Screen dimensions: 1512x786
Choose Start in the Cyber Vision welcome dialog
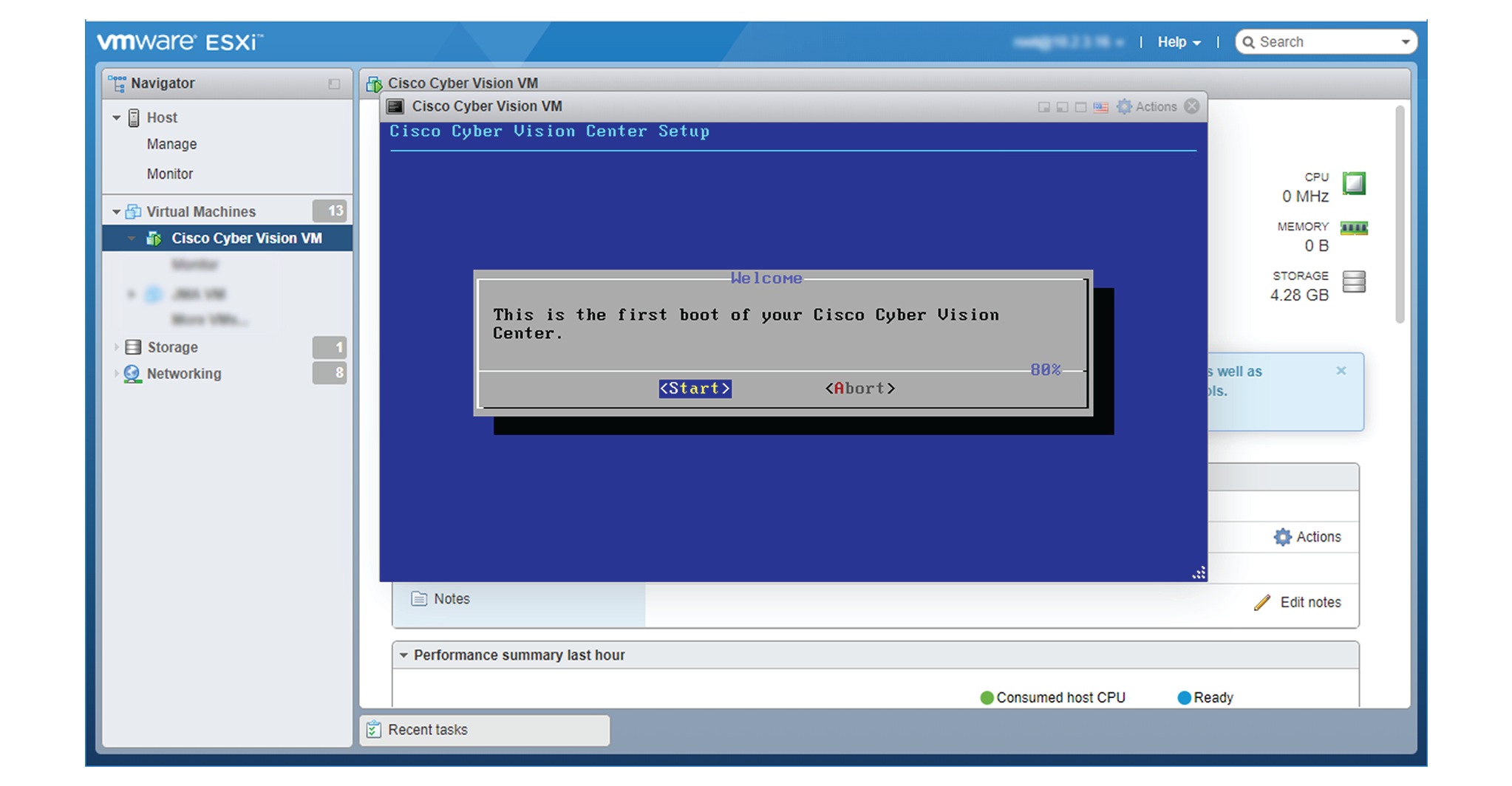click(x=693, y=388)
